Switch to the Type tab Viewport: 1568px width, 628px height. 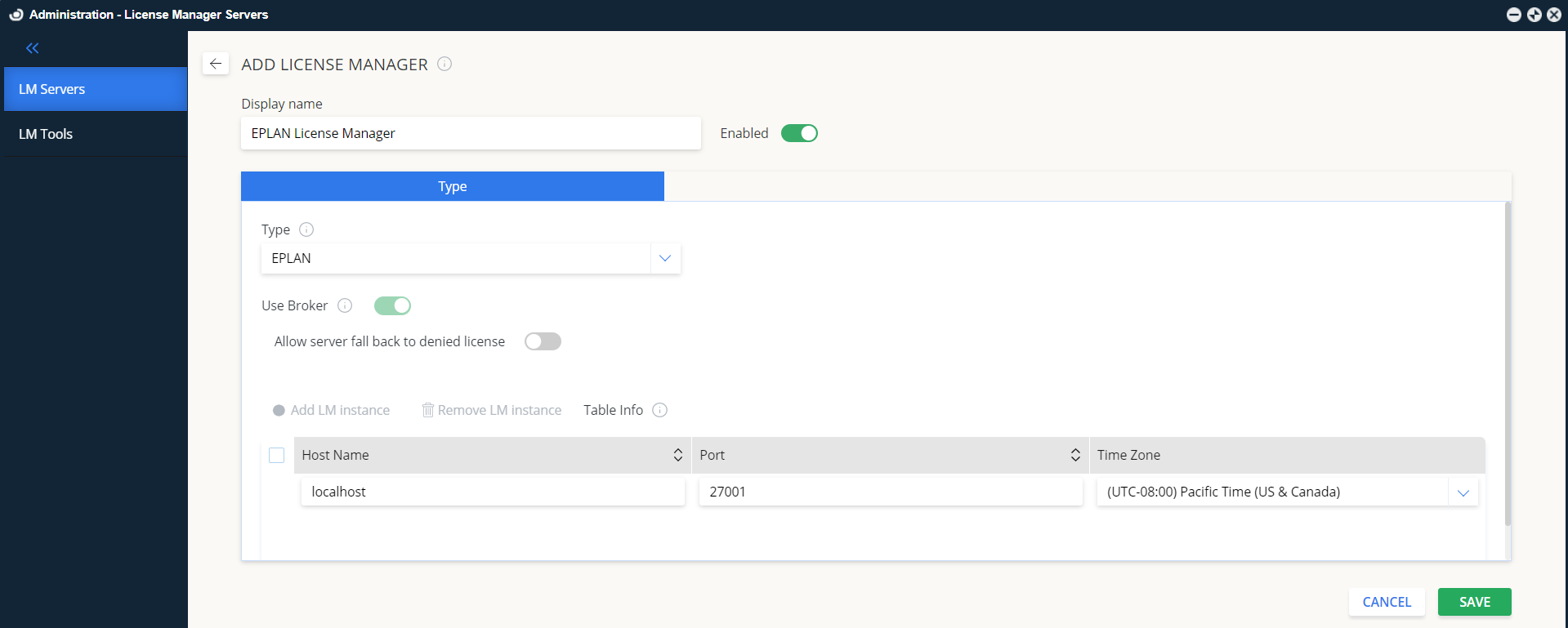(x=452, y=186)
